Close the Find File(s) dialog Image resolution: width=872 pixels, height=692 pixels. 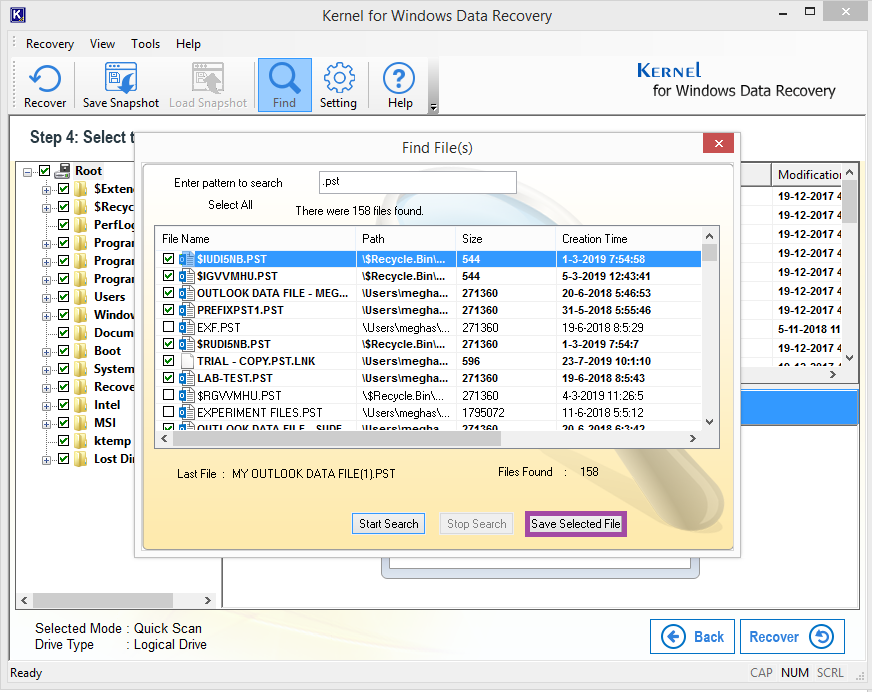[719, 143]
